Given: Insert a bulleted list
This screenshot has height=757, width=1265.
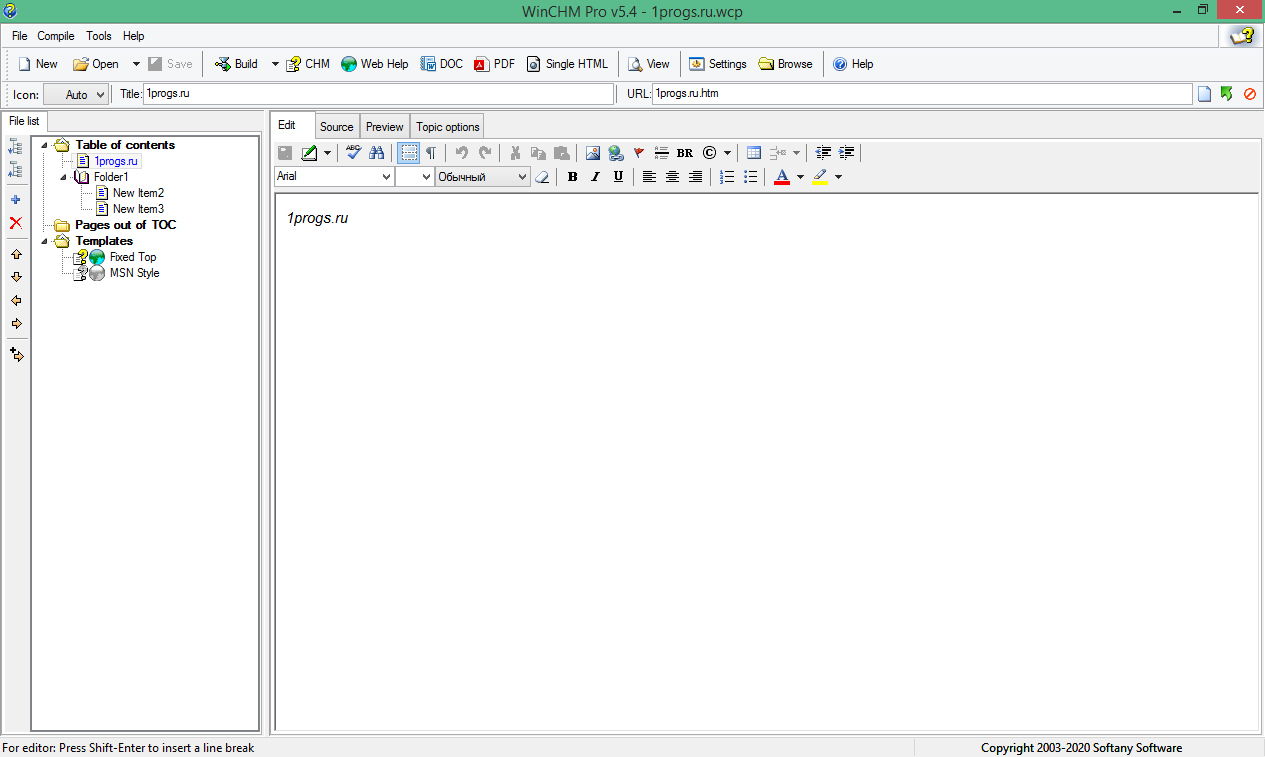Looking at the screenshot, I should tap(750, 177).
